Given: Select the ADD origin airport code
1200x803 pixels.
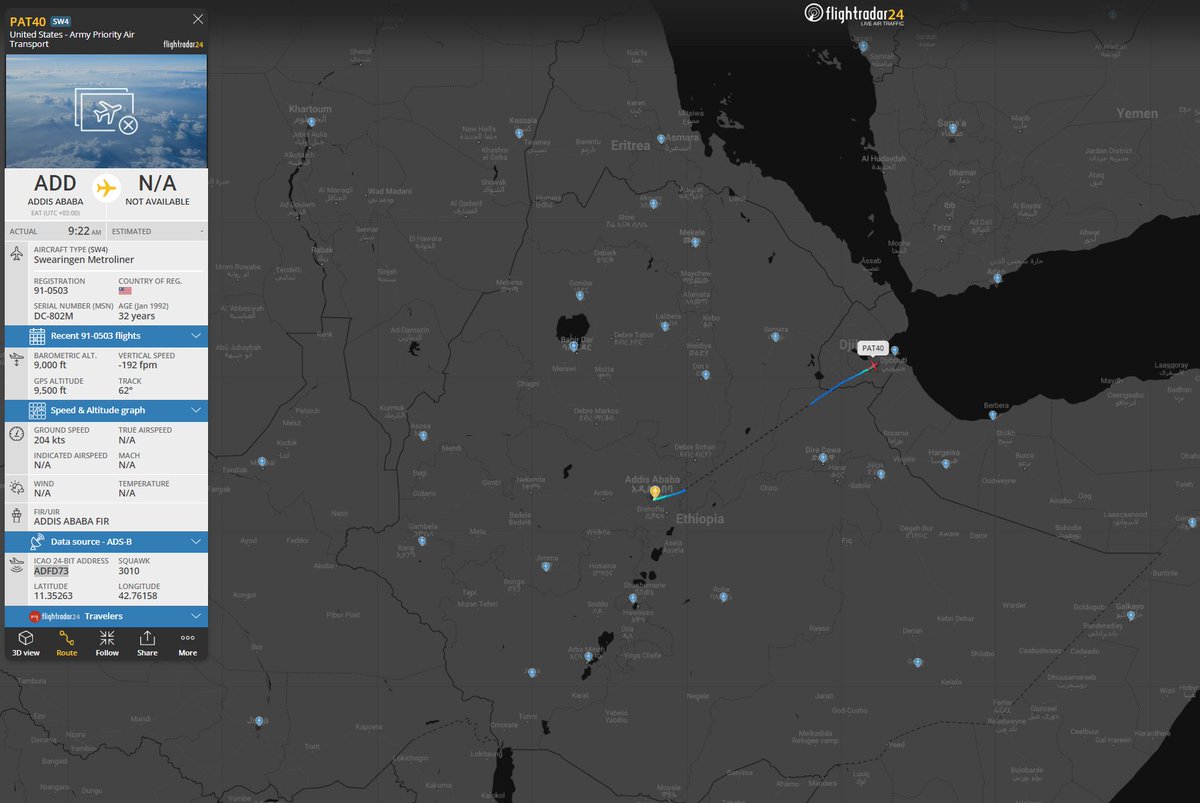Looking at the screenshot, I should 55,183.
